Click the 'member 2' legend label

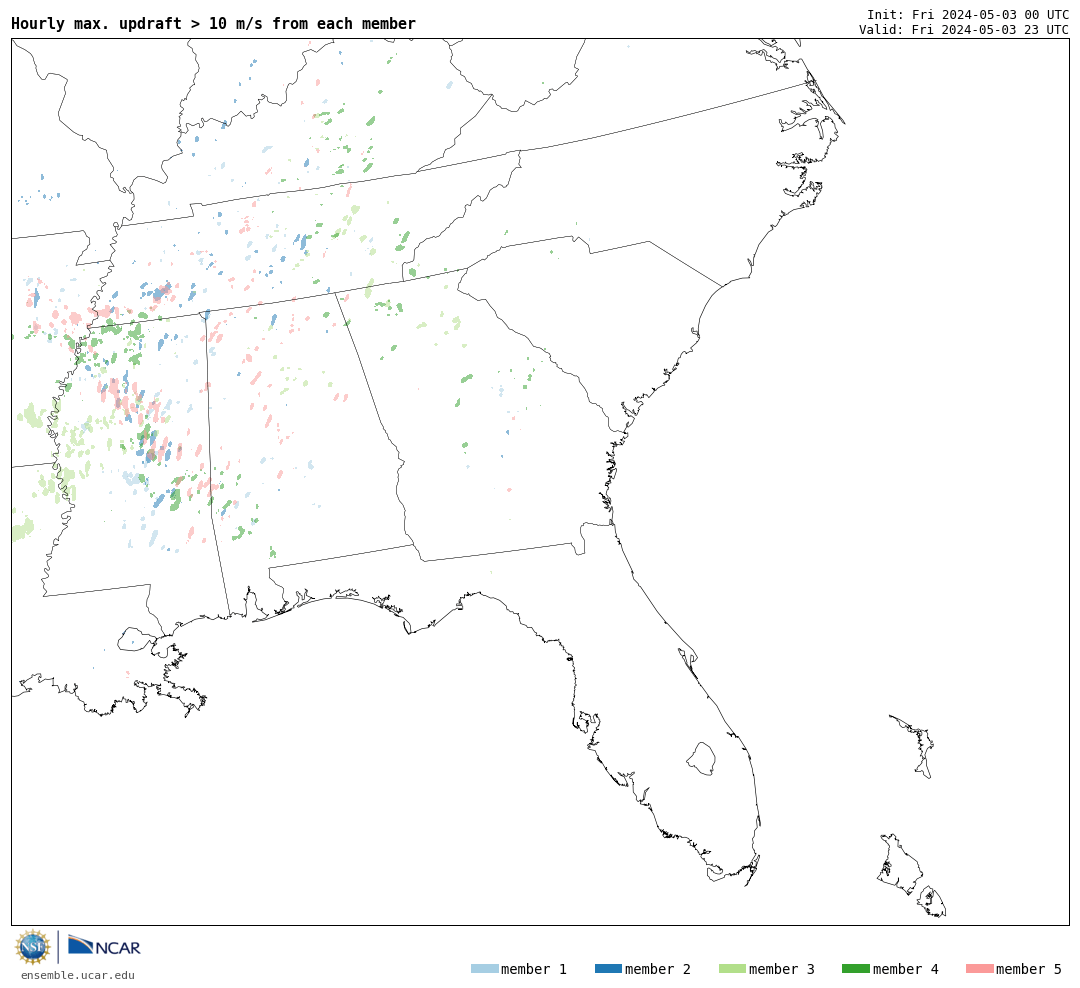pos(658,969)
